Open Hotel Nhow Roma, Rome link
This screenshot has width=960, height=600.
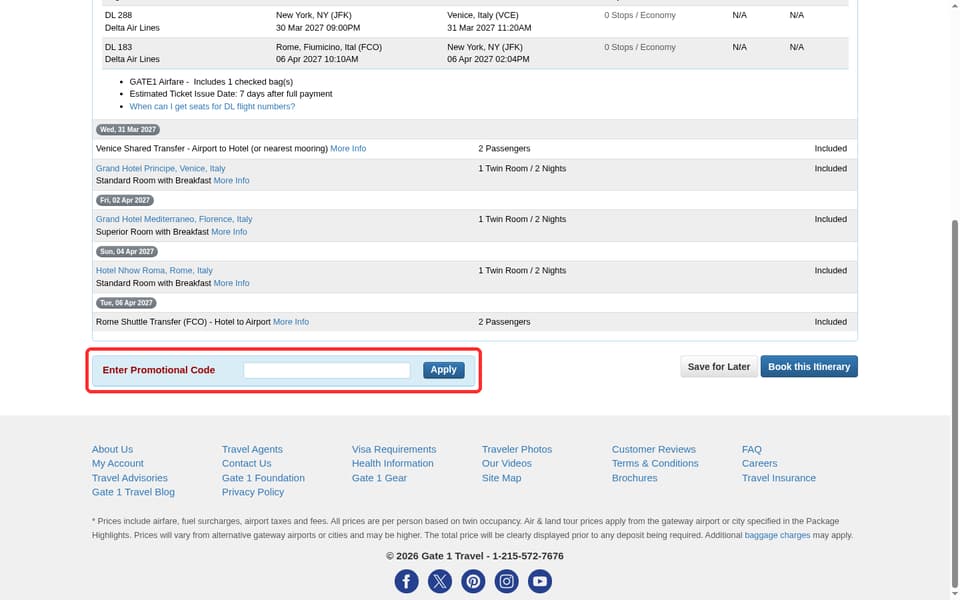pyautogui.click(x=154, y=271)
